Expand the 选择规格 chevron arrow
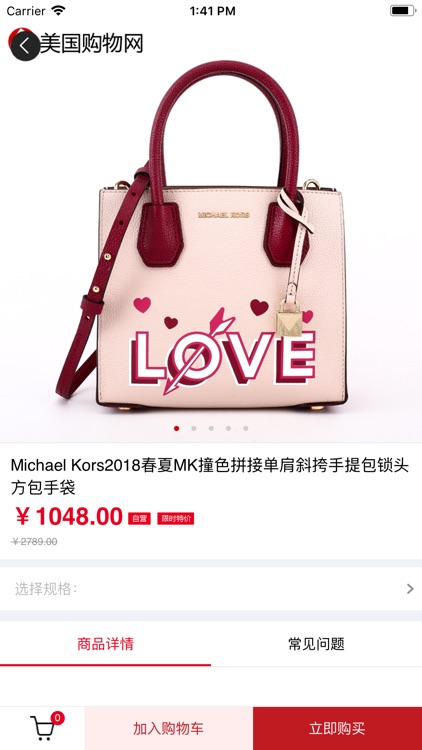This screenshot has width=422, height=750. 410,589
